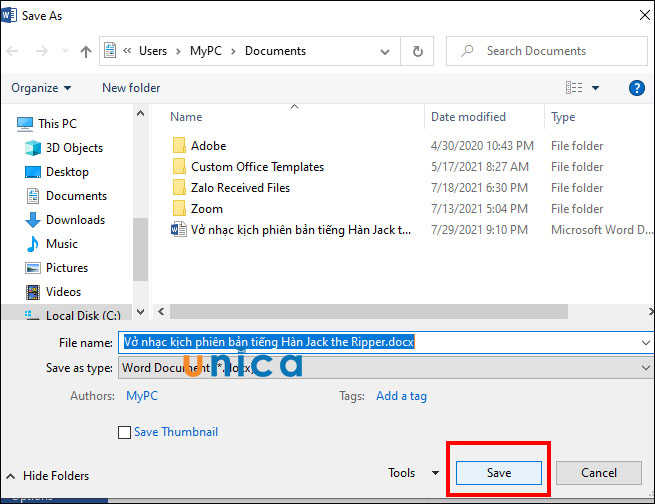Screen dimensions: 655x504
Task: Click the Zalo Received Files folder icon
Action: pyautogui.click(x=179, y=187)
